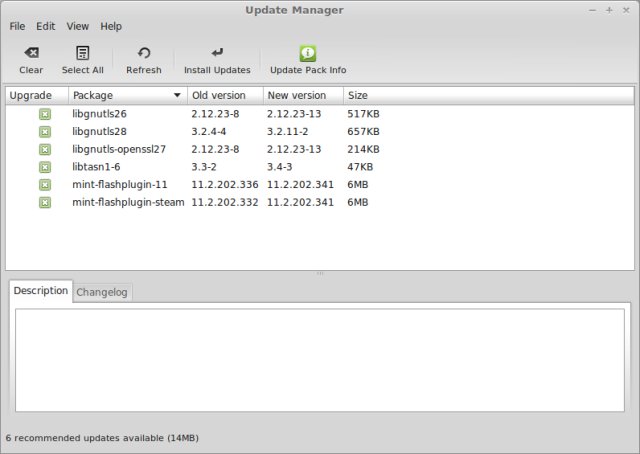The width and height of the screenshot is (640, 454).
Task: Close the Update Manager window
Action: pos(626,10)
